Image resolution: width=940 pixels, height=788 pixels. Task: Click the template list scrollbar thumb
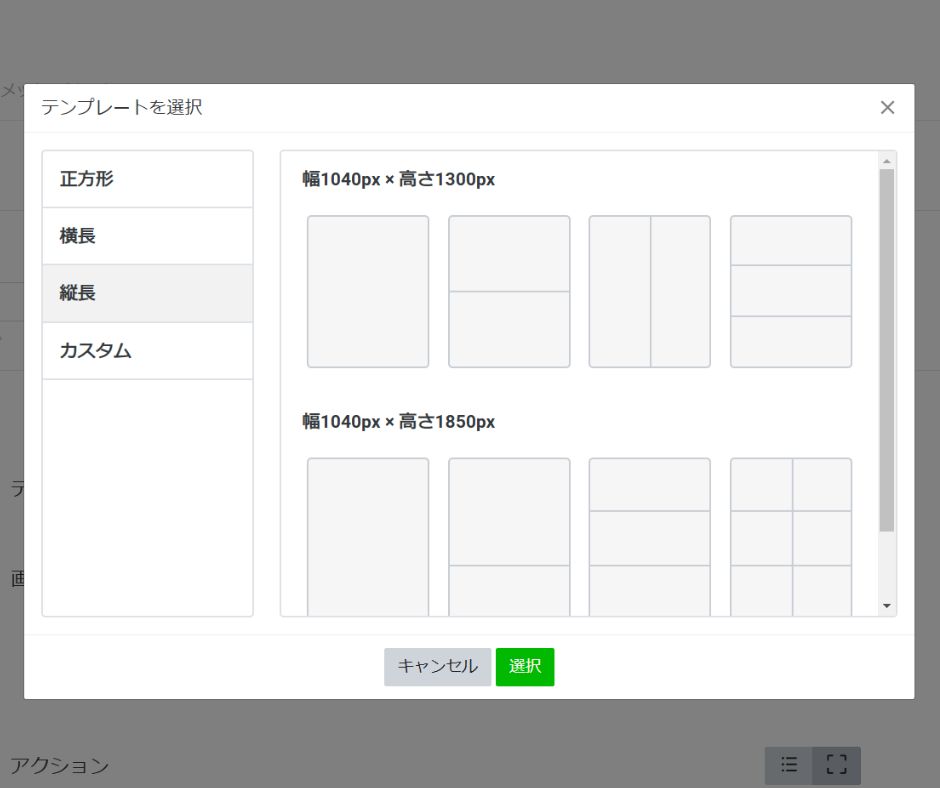coord(886,350)
